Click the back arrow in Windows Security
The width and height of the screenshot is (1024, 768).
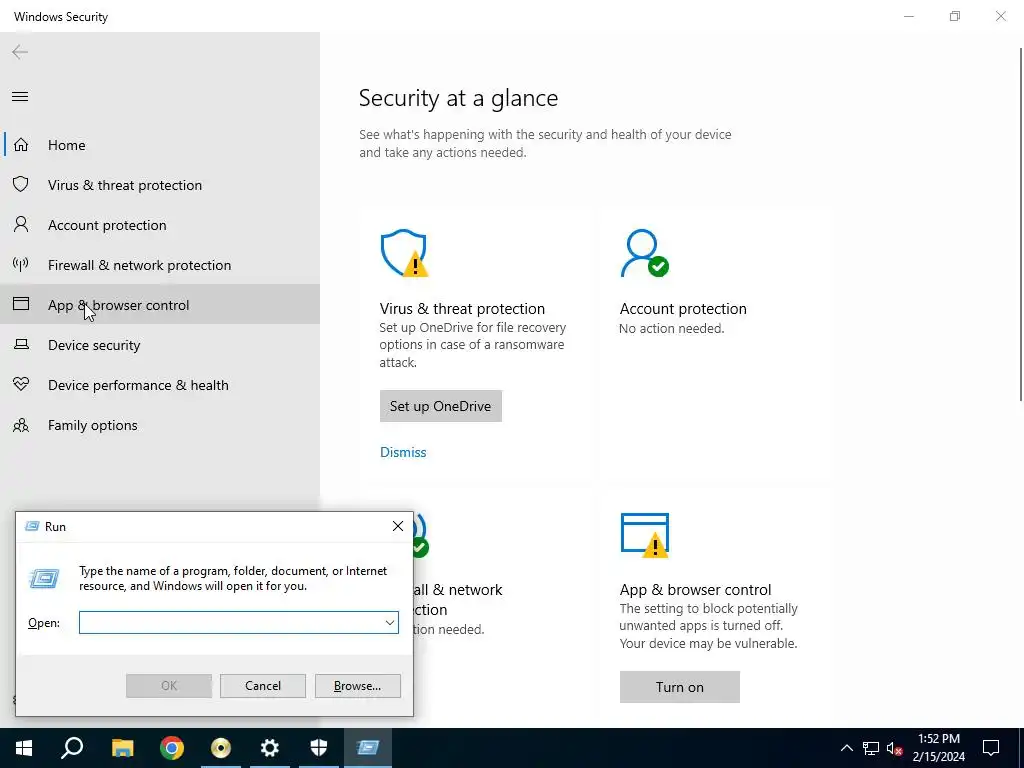pyautogui.click(x=20, y=52)
